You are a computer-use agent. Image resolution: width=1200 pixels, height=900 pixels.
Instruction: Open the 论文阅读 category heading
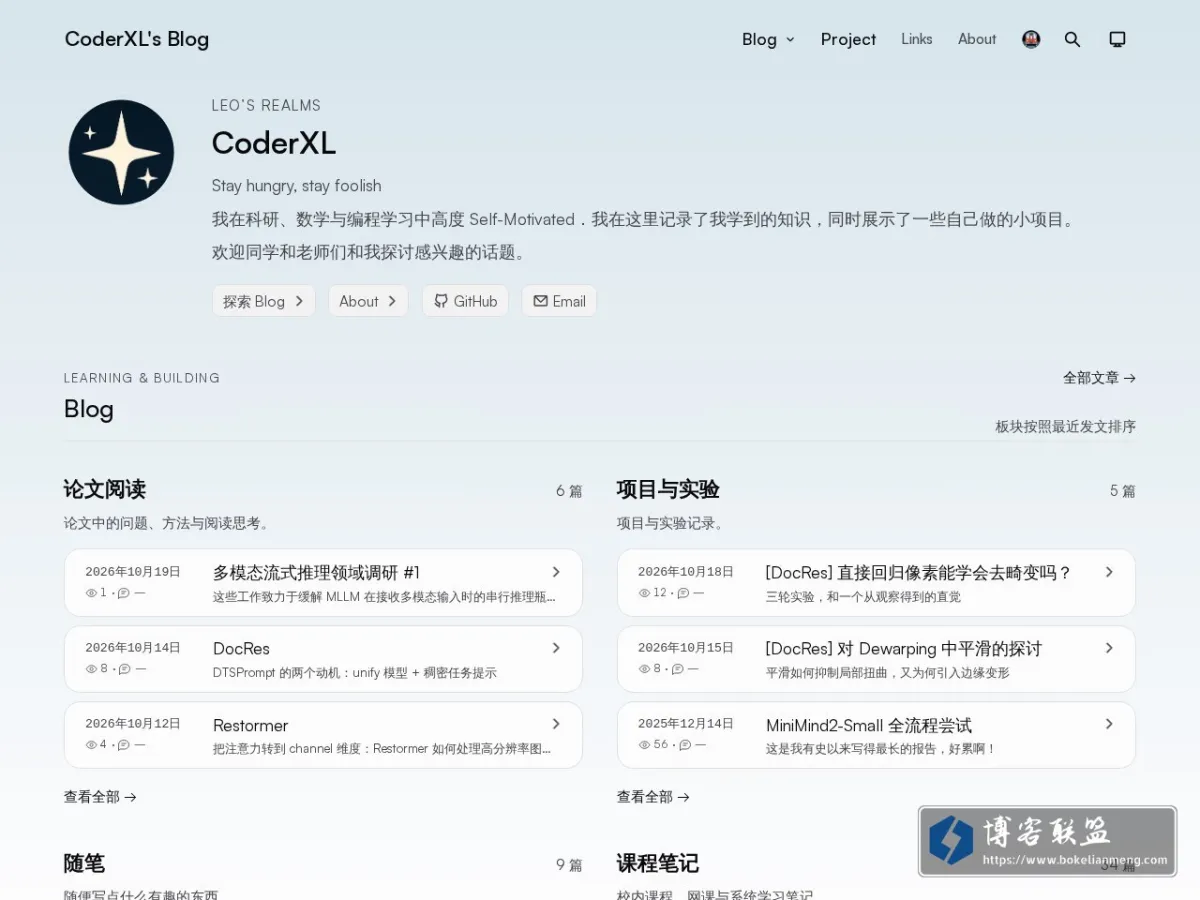pyautogui.click(x=105, y=489)
